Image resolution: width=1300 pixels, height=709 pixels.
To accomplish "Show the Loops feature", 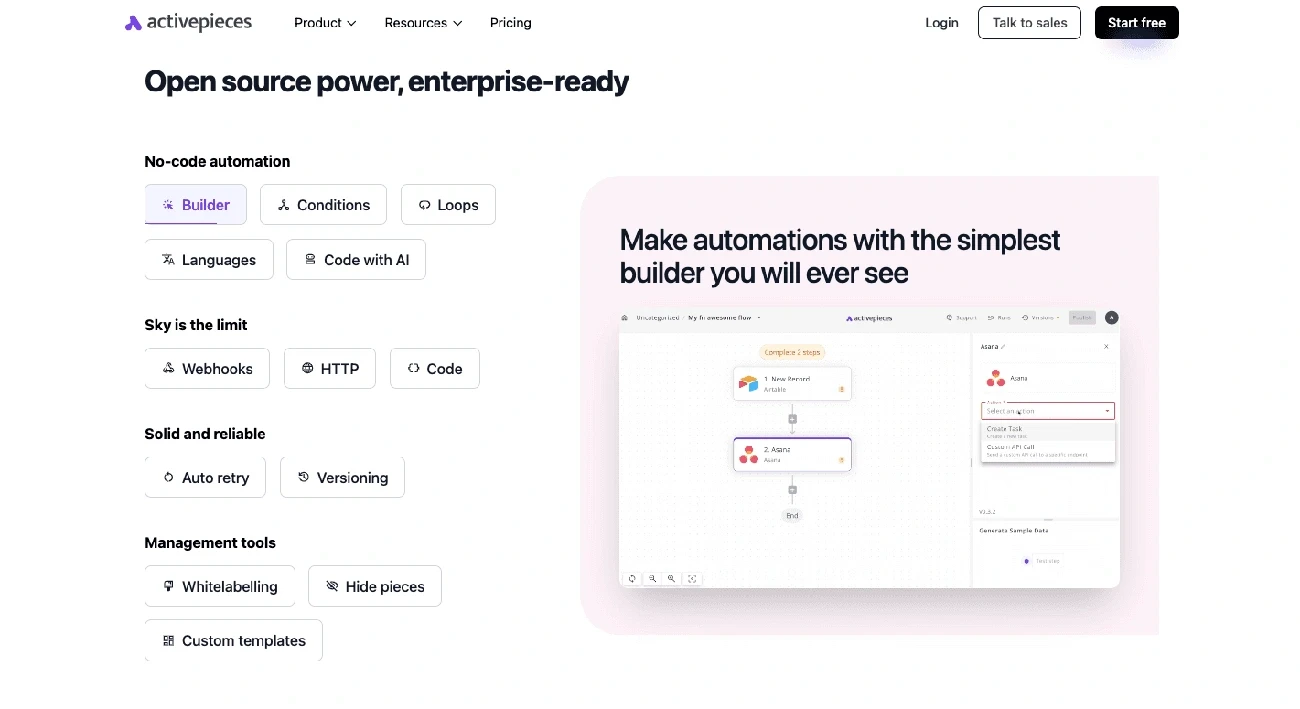I will click(448, 204).
